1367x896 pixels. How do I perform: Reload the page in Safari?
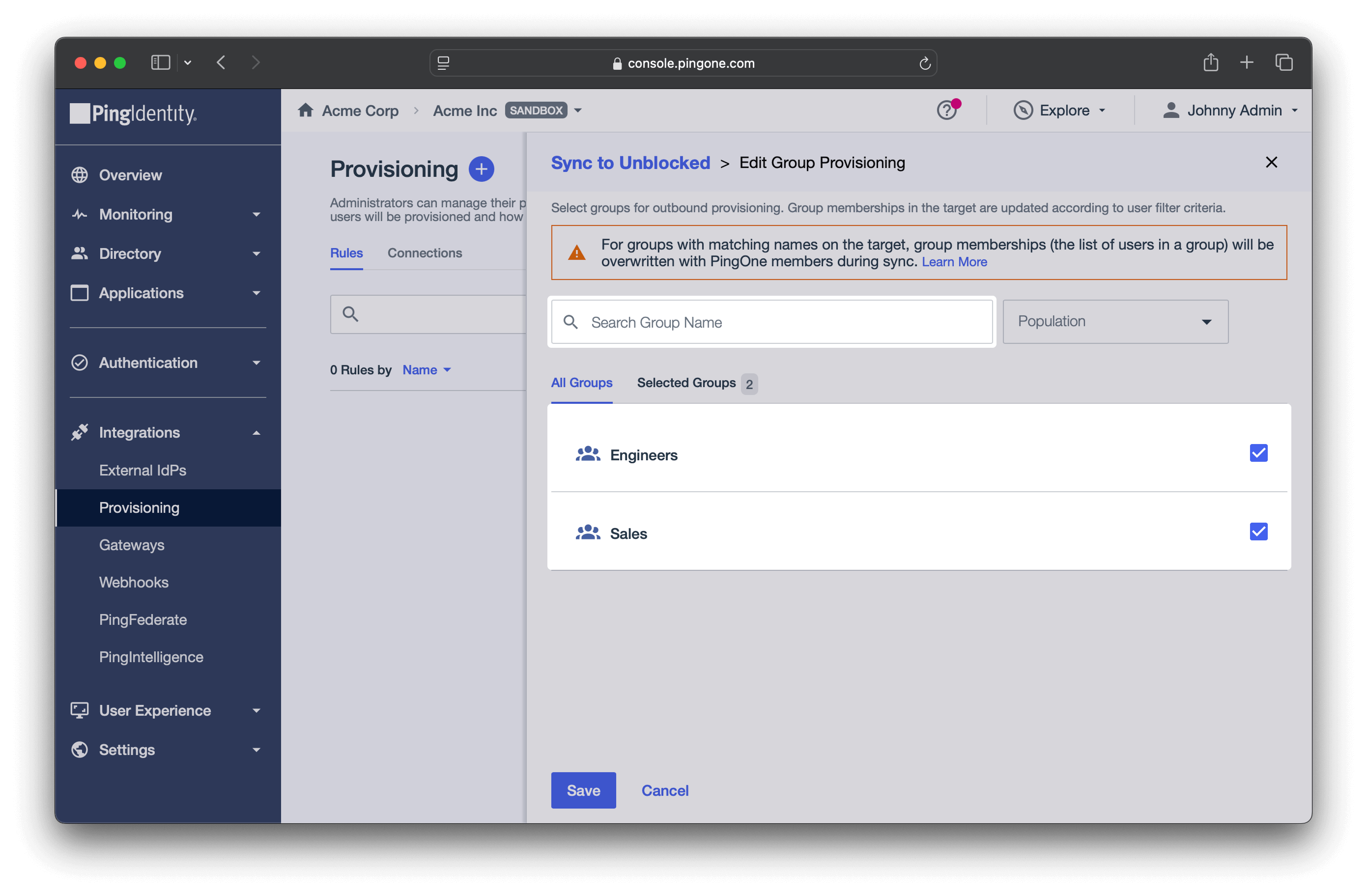(925, 63)
